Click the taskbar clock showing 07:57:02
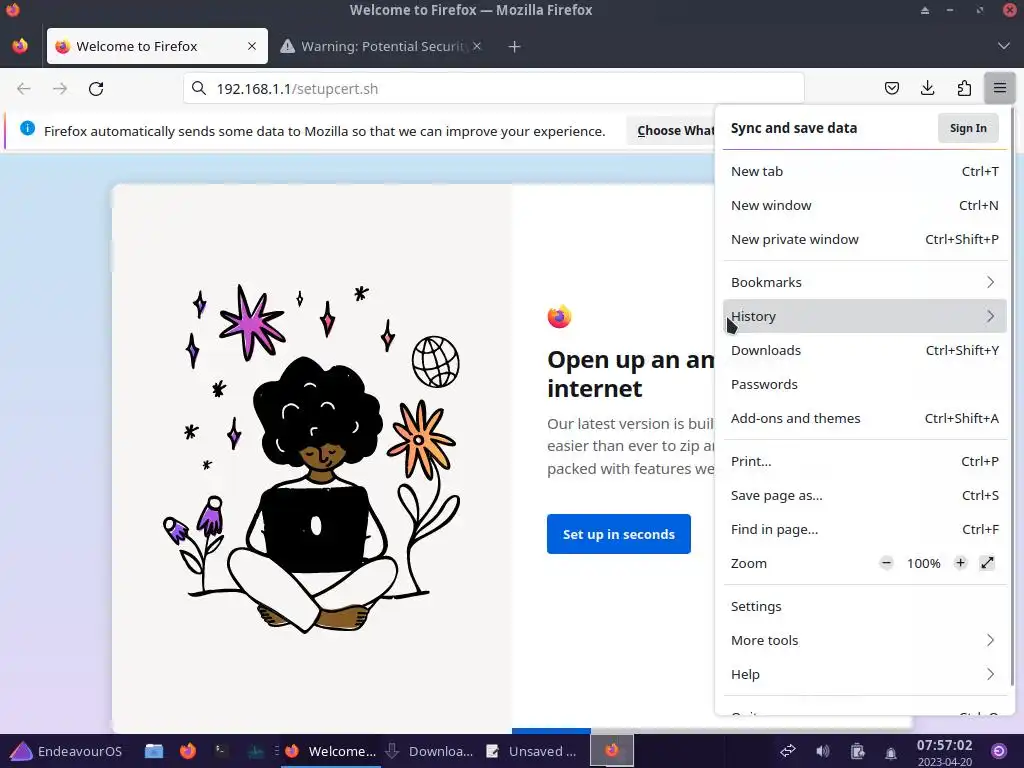Viewport: 1024px width, 768px height. coord(944,745)
